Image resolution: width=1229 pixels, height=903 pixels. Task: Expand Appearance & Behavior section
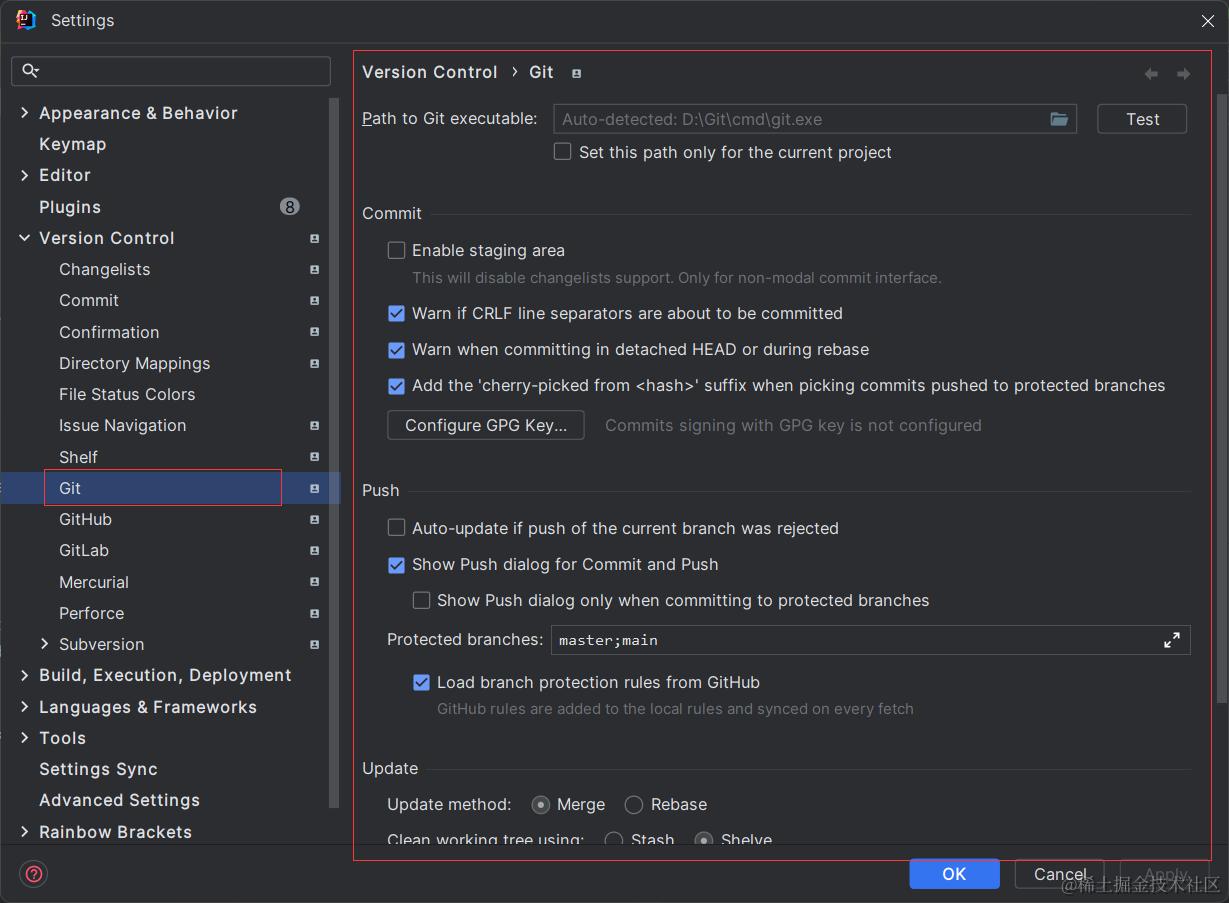click(25, 113)
